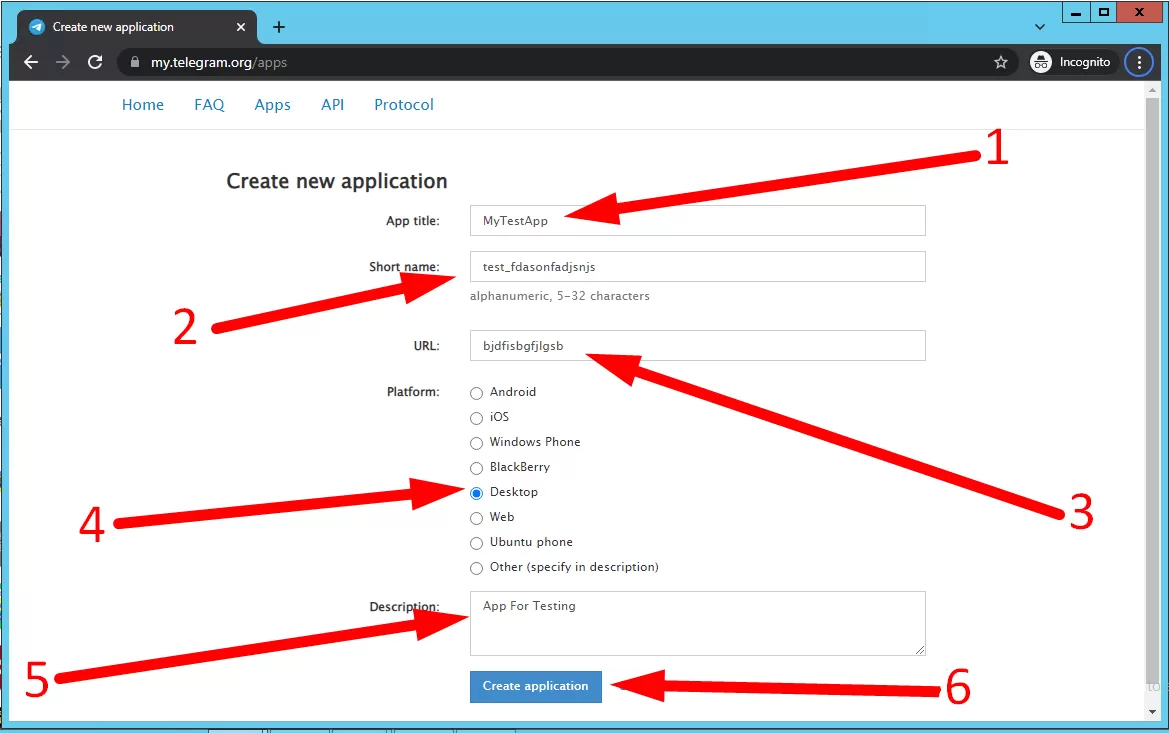The image size is (1169, 733).
Task: Click the Home link in navigation
Action: tap(143, 105)
